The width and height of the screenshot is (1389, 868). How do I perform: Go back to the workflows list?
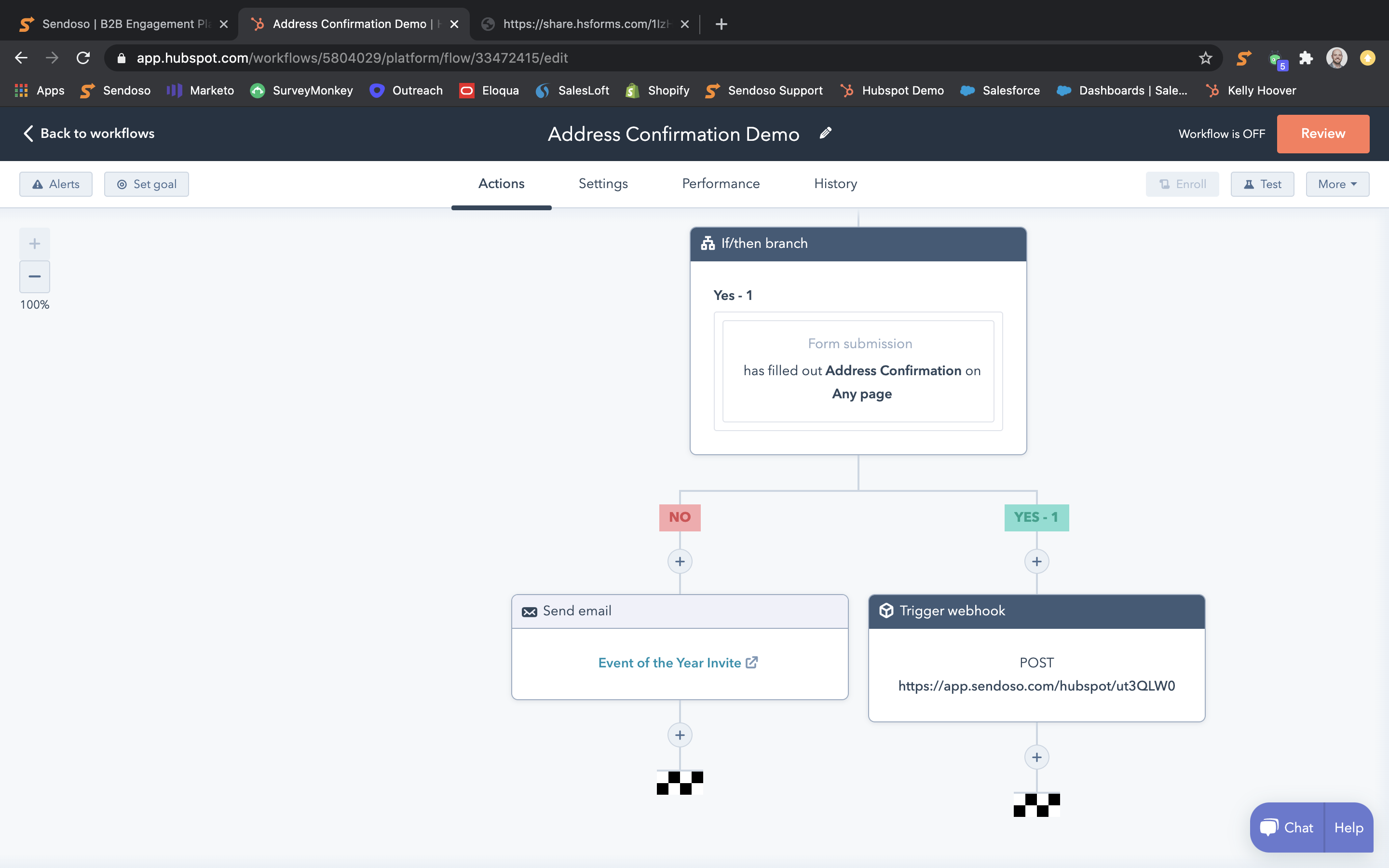click(89, 133)
